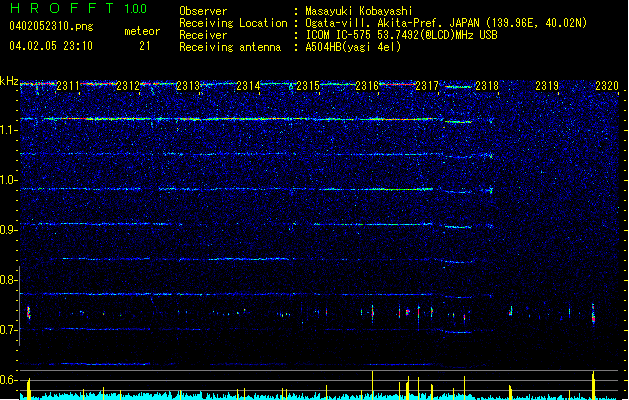Click the 2317 time marker
The height and width of the screenshot is (400, 629).
point(427,86)
